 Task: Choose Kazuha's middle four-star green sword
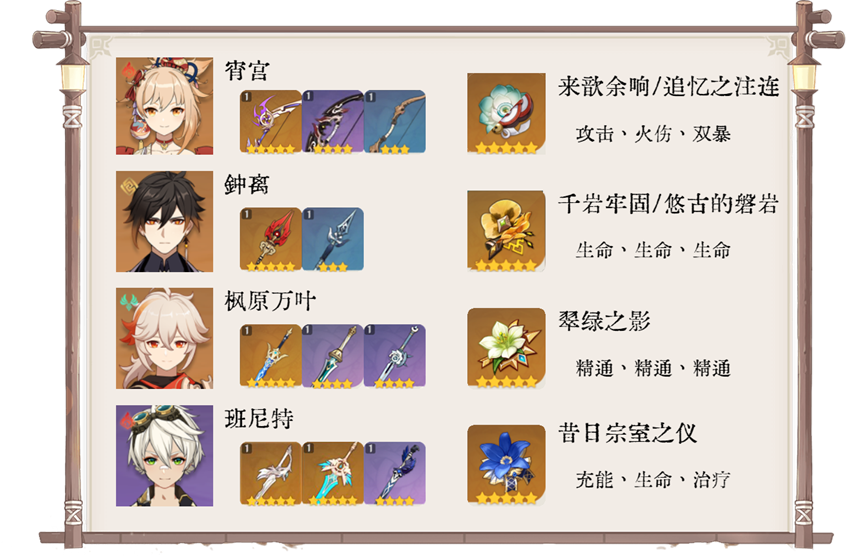point(333,356)
